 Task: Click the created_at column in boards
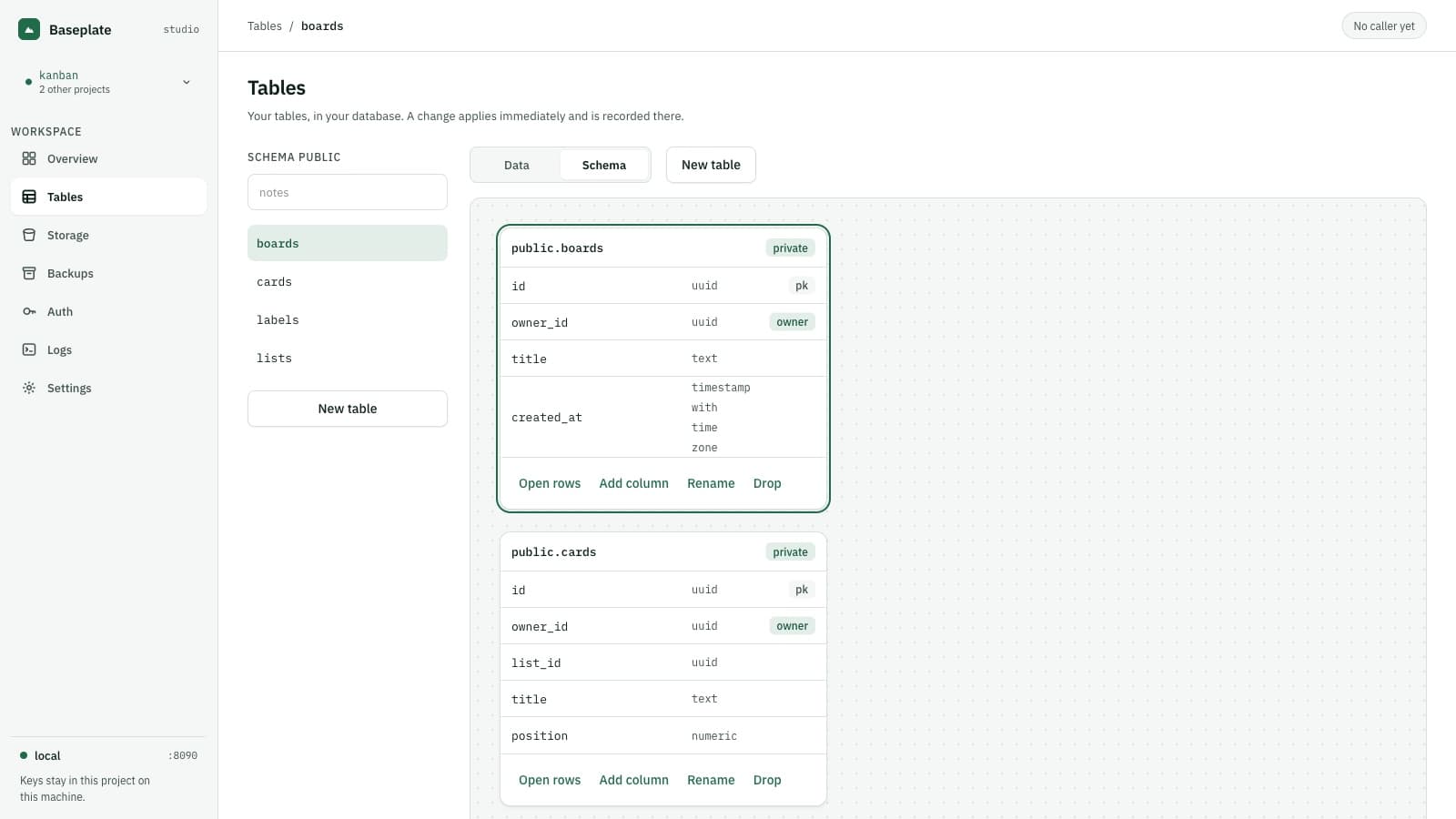[663, 417]
